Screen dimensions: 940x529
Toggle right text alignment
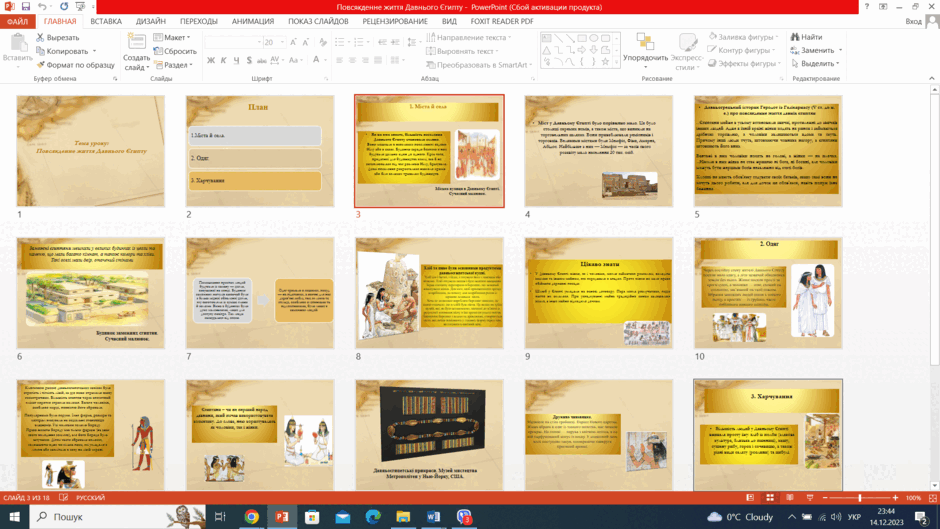[365, 60]
